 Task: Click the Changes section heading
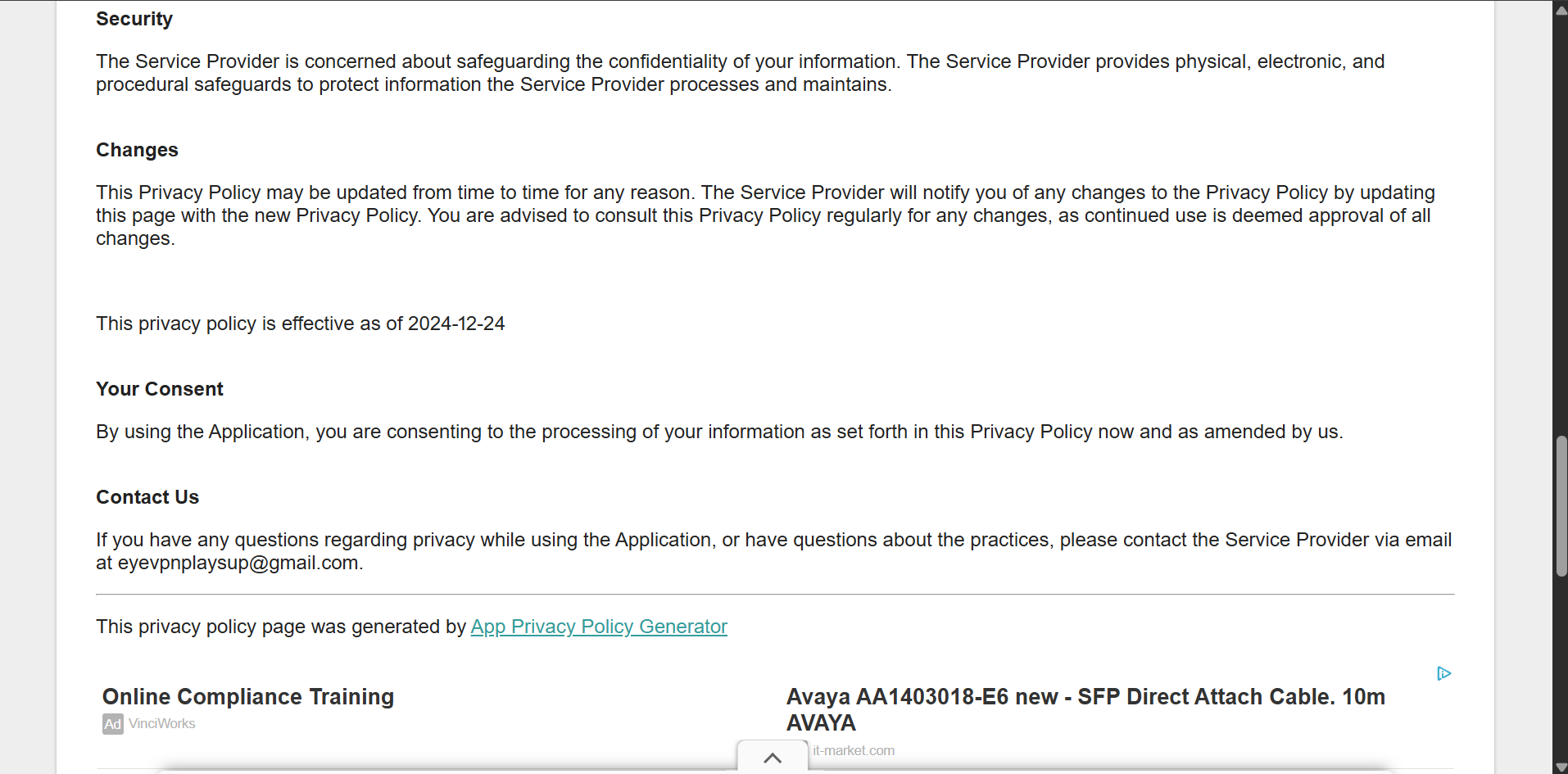[x=136, y=150]
